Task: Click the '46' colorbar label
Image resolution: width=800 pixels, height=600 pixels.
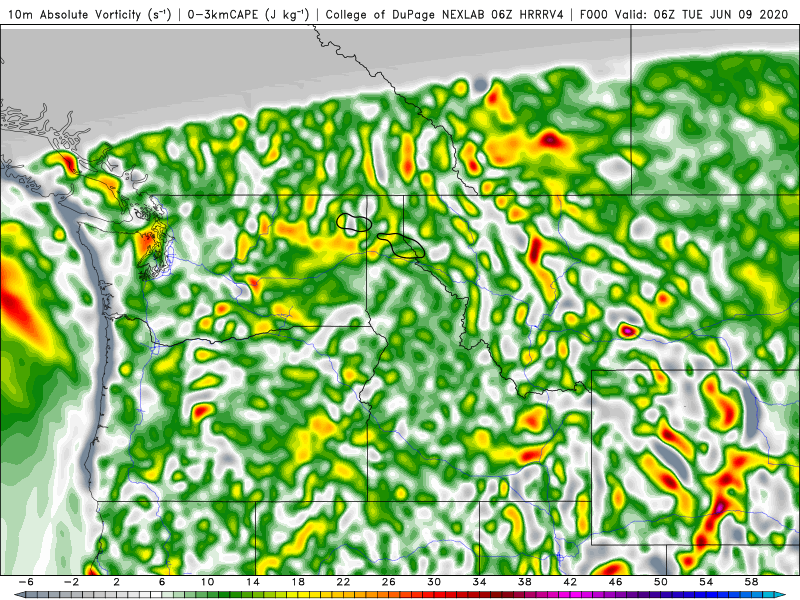Action: click(615, 582)
